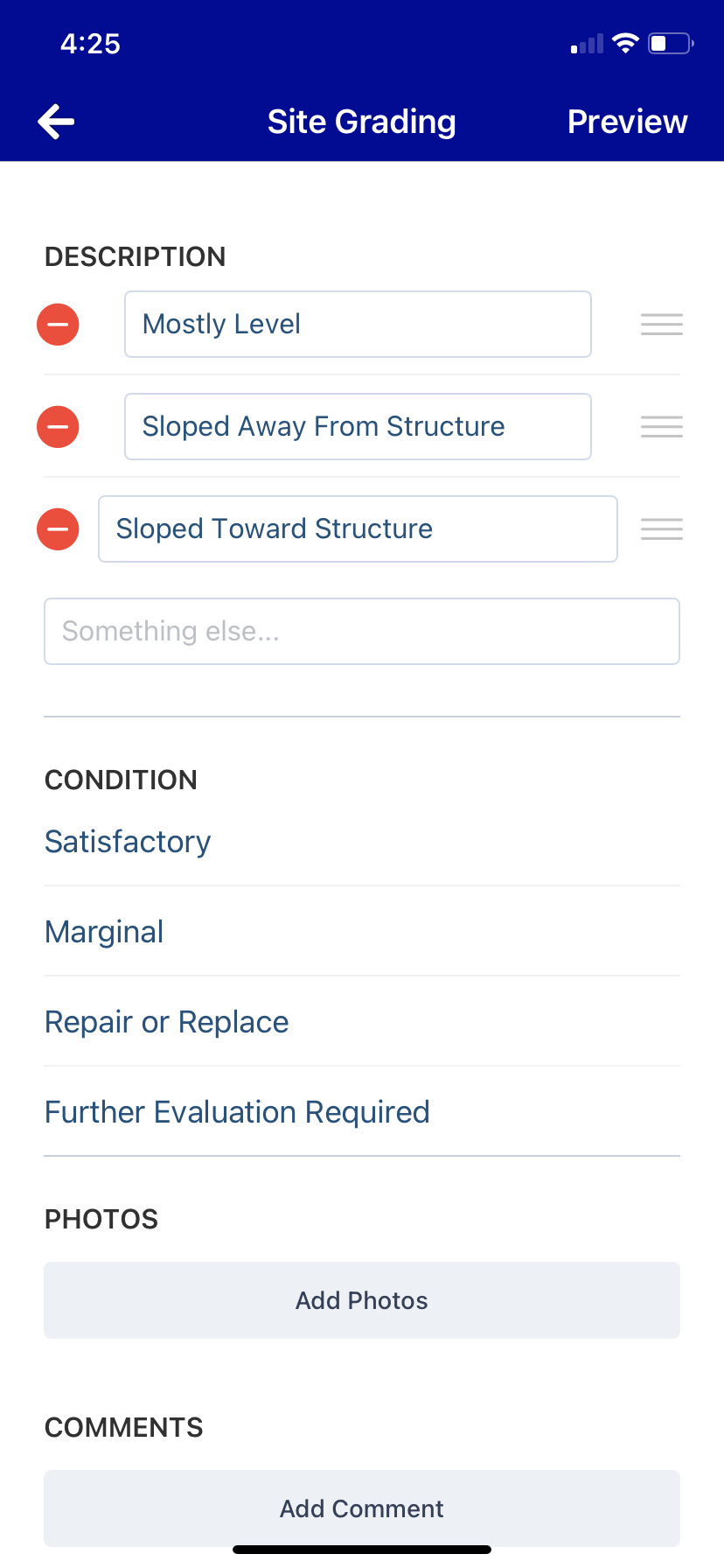Screen dimensions: 724x1568
Task: Tap the Site Grading title
Action: click(361, 121)
